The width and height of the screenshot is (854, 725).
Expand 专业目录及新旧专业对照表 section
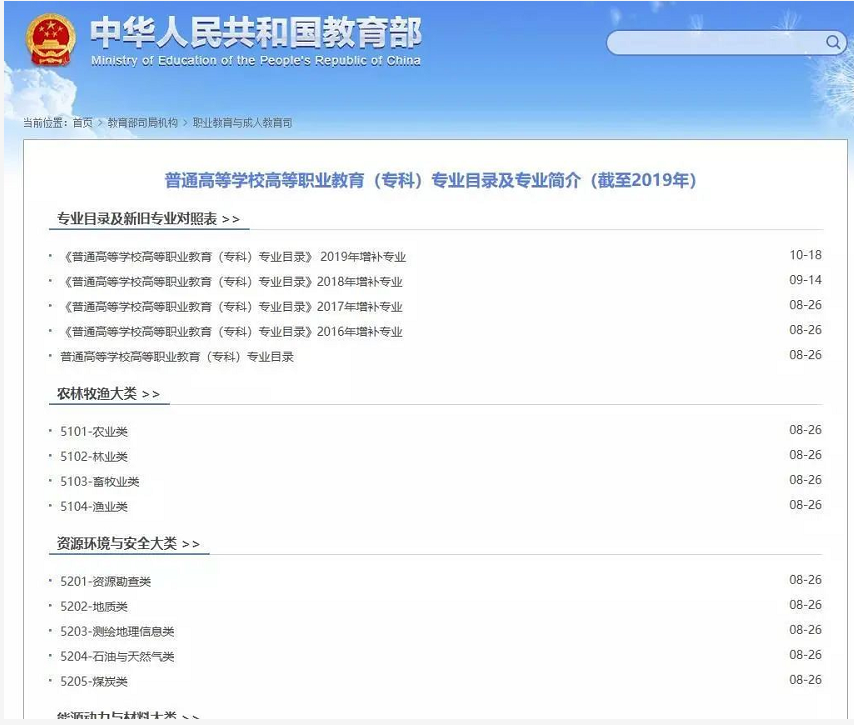click(x=148, y=219)
